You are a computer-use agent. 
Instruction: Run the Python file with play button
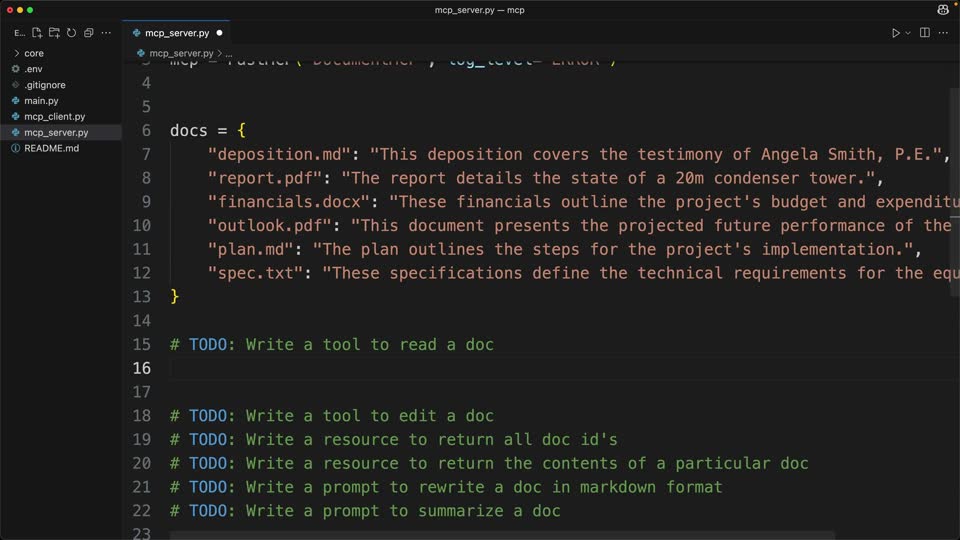895,32
